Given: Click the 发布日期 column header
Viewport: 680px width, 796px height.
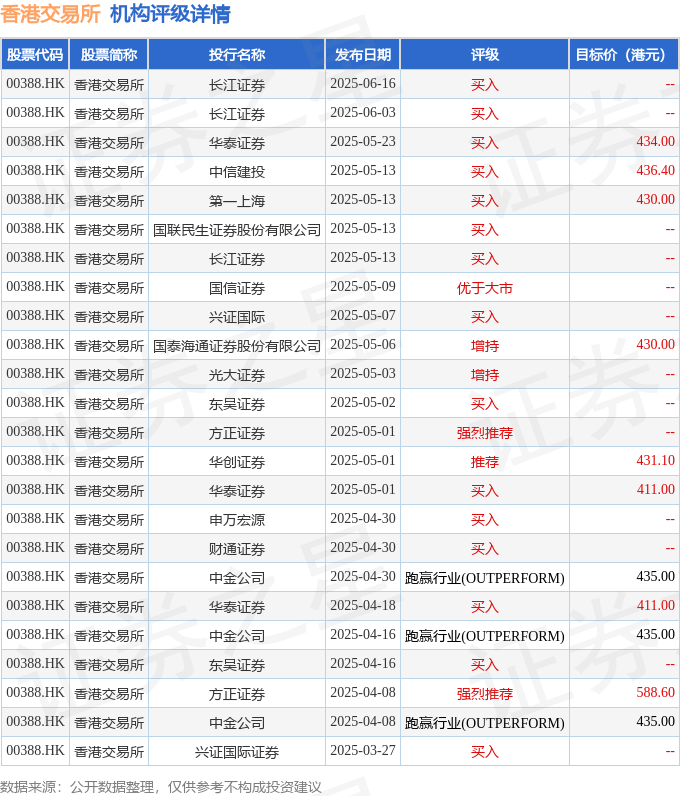Looking at the screenshot, I should [363, 54].
